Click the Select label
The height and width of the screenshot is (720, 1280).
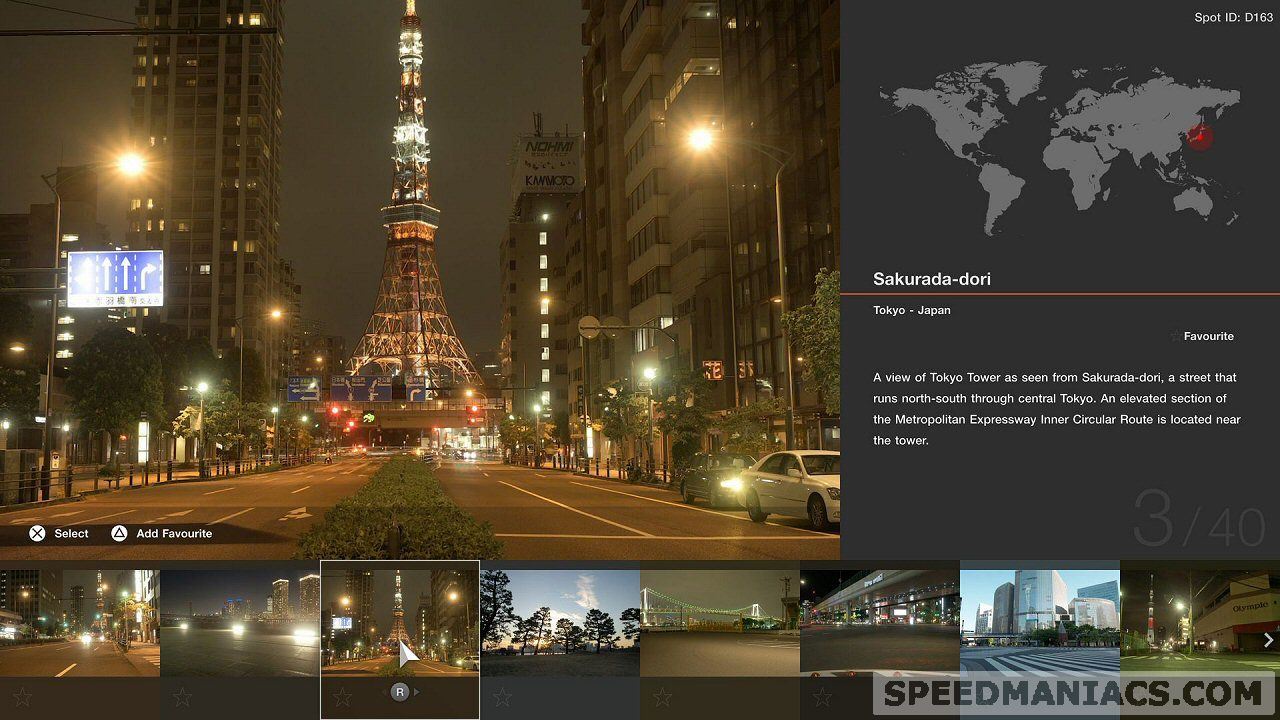71,533
